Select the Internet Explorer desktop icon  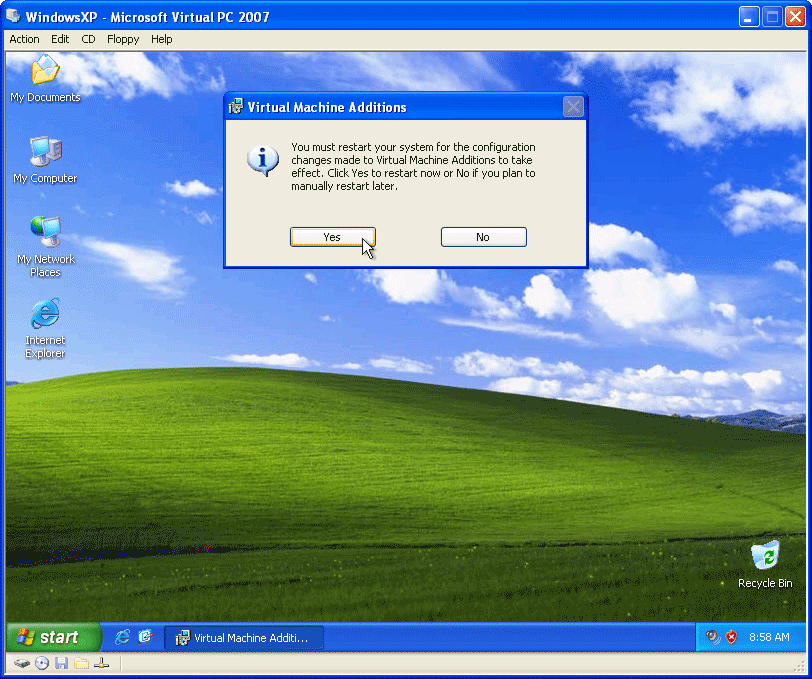[45, 328]
